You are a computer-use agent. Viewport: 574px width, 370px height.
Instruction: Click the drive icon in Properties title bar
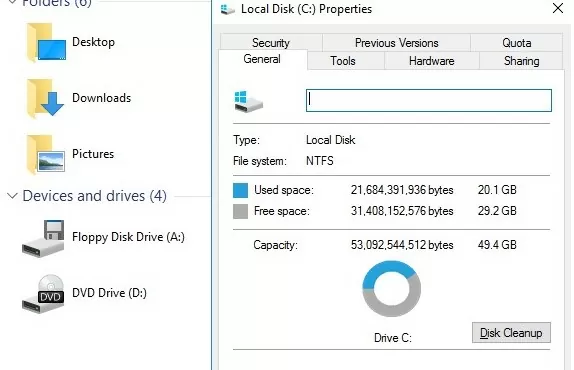pyautogui.click(x=227, y=9)
